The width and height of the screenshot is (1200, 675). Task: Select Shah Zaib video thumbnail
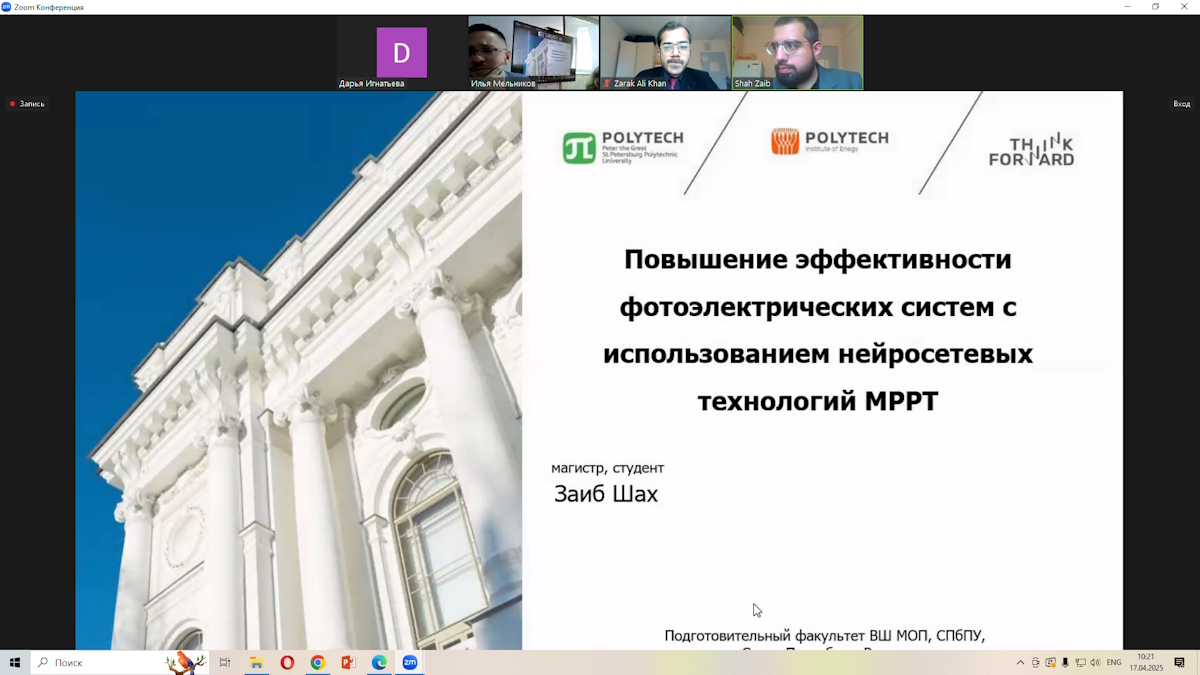coord(797,53)
